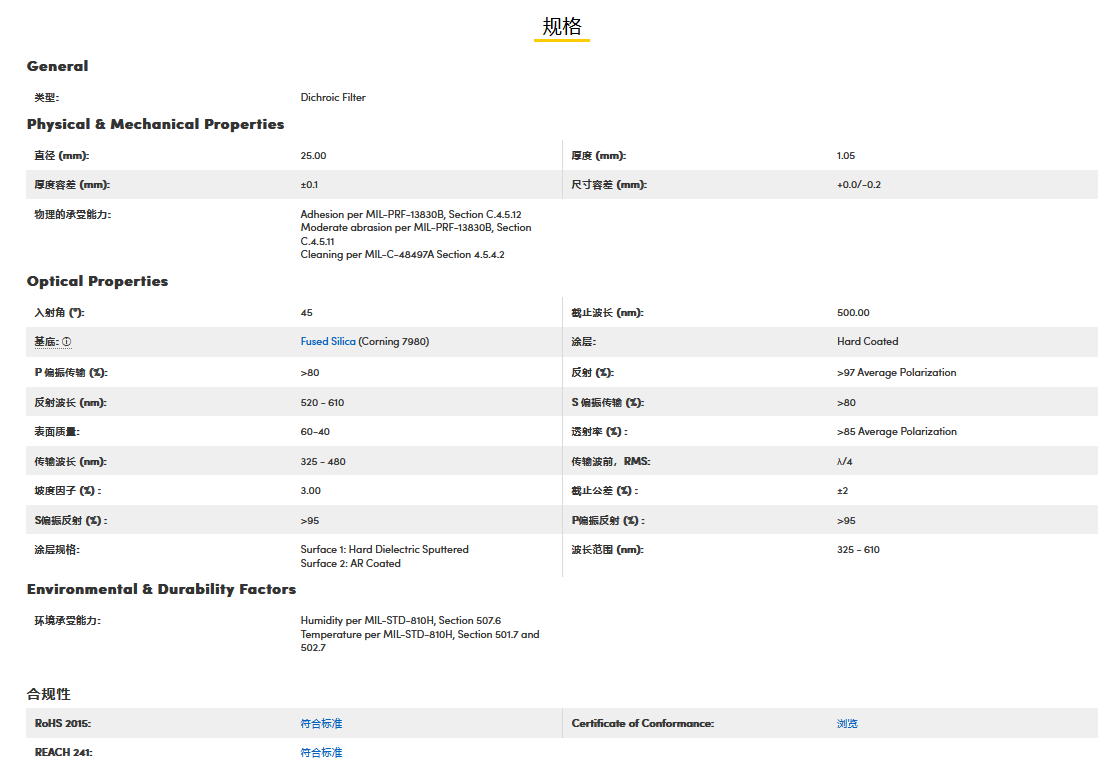Open 浏览 link for Certificate of Conformance
This screenshot has width=1104, height=784.
tap(847, 724)
